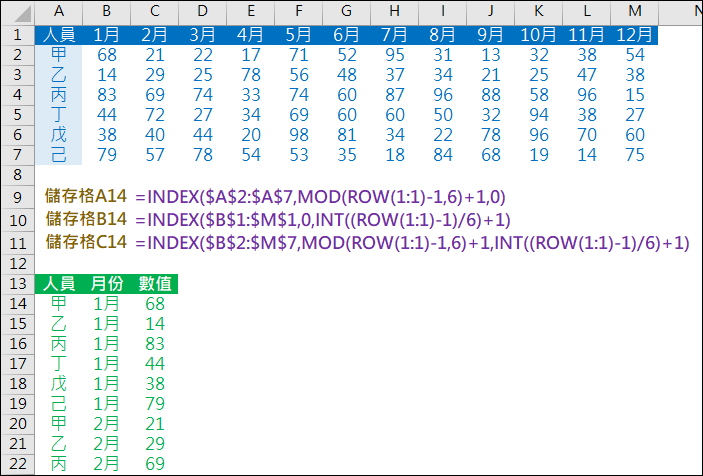Click cell C18 with value 38
Screen dimensions: 703x476
[x=155, y=384]
